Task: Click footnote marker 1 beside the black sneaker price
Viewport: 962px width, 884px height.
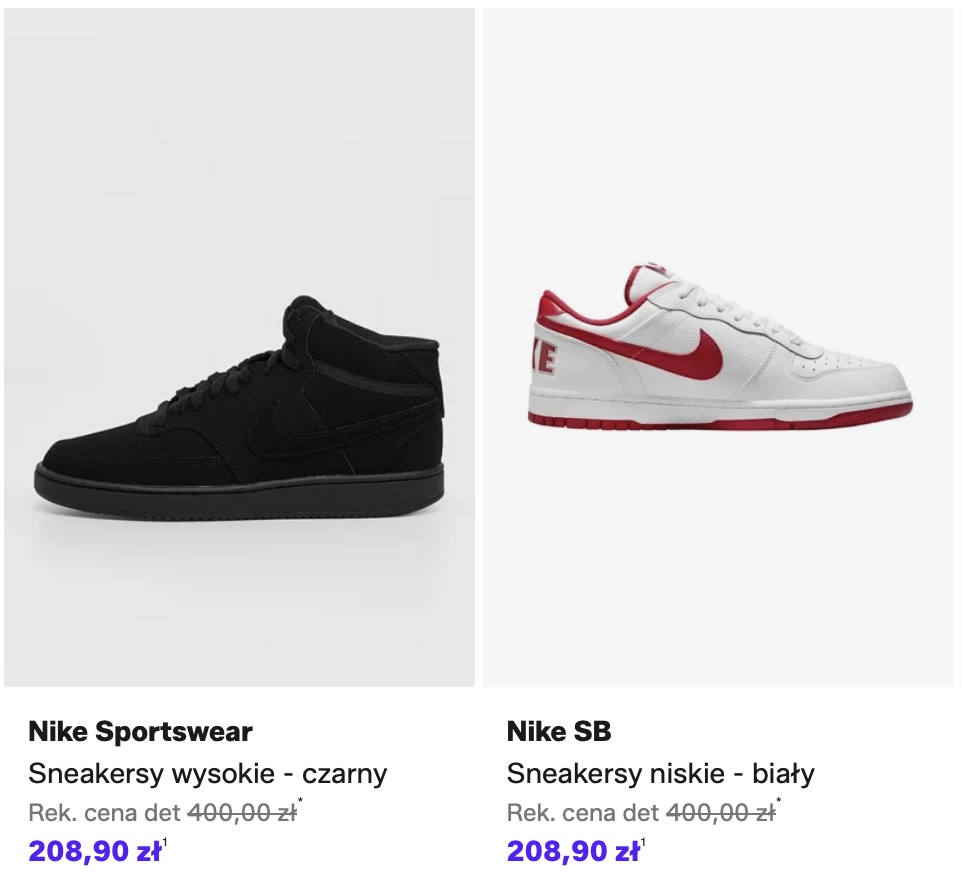Action: click(x=165, y=843)
